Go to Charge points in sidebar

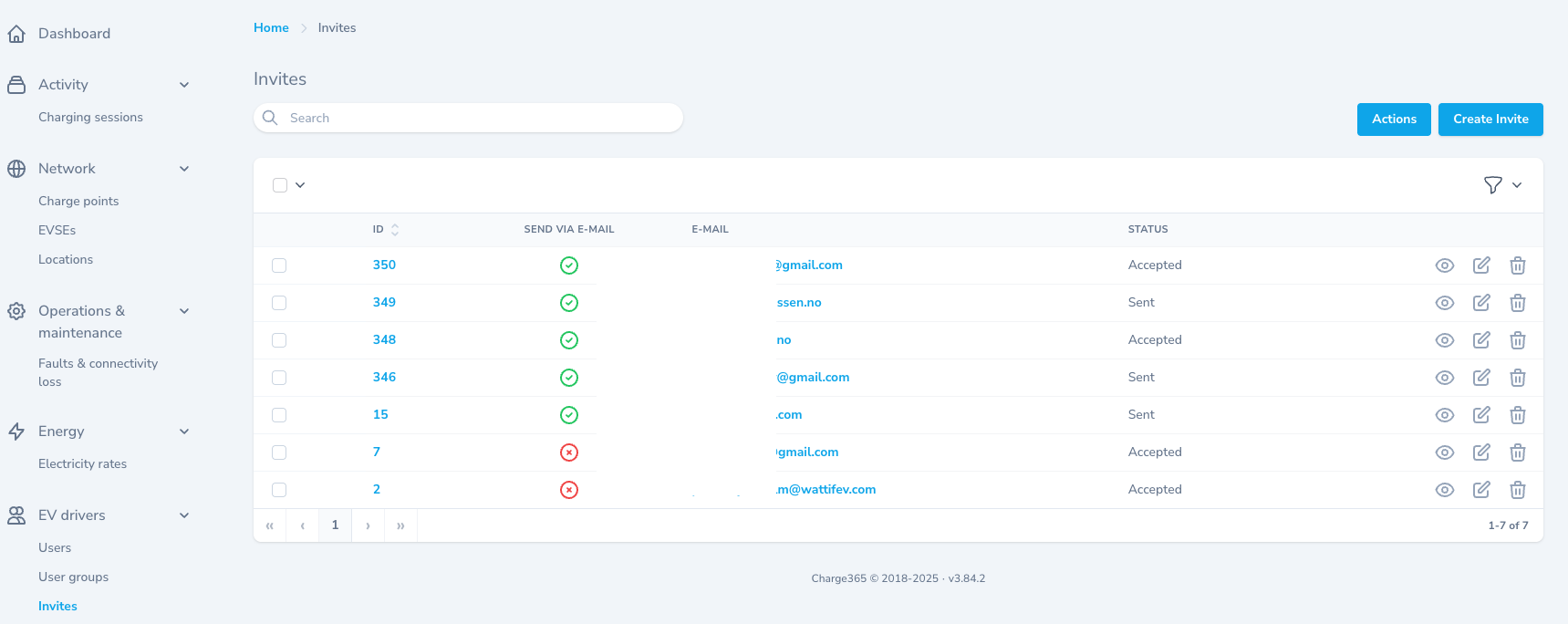point(78,202)
